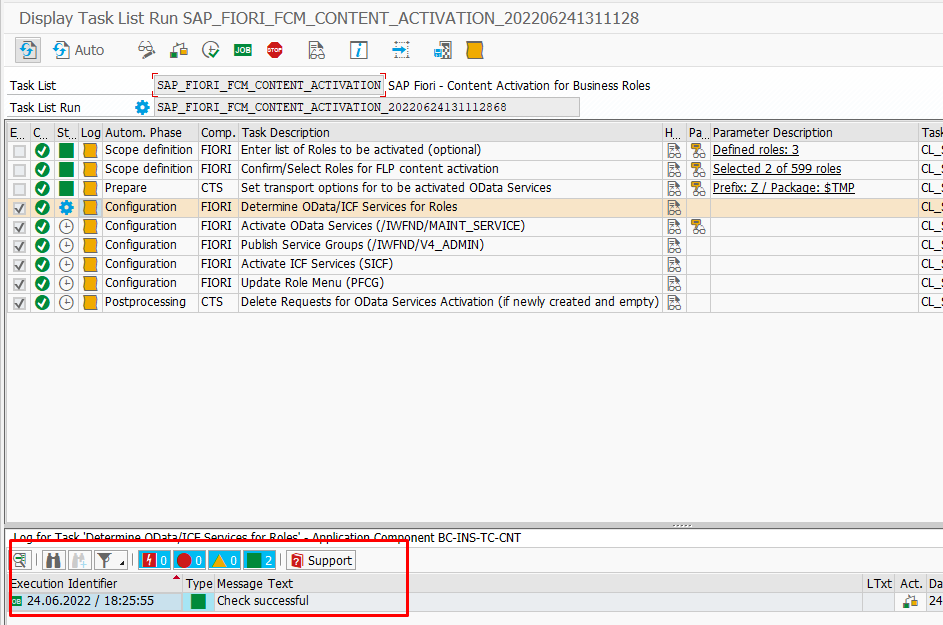Image resolution: width=943 pixels, height=625 pixels.
Task: Uncheck the 'Update Role Menu (PFCG)' row checkbox
Action: [x=19, y=284]
